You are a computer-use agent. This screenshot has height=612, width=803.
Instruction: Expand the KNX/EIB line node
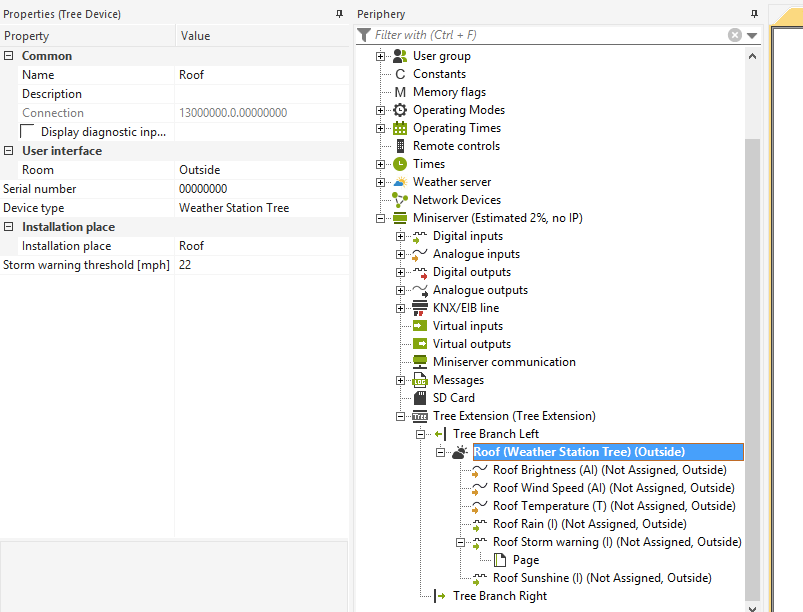tap(400, 308)
